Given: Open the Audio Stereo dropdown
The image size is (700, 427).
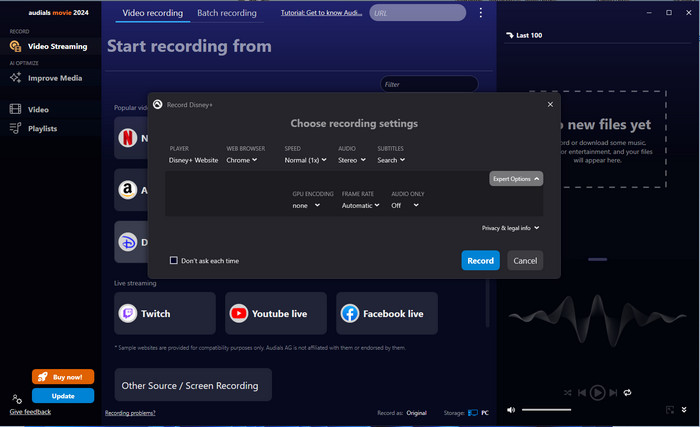Looking at the screenshot, I should point(352,160).
